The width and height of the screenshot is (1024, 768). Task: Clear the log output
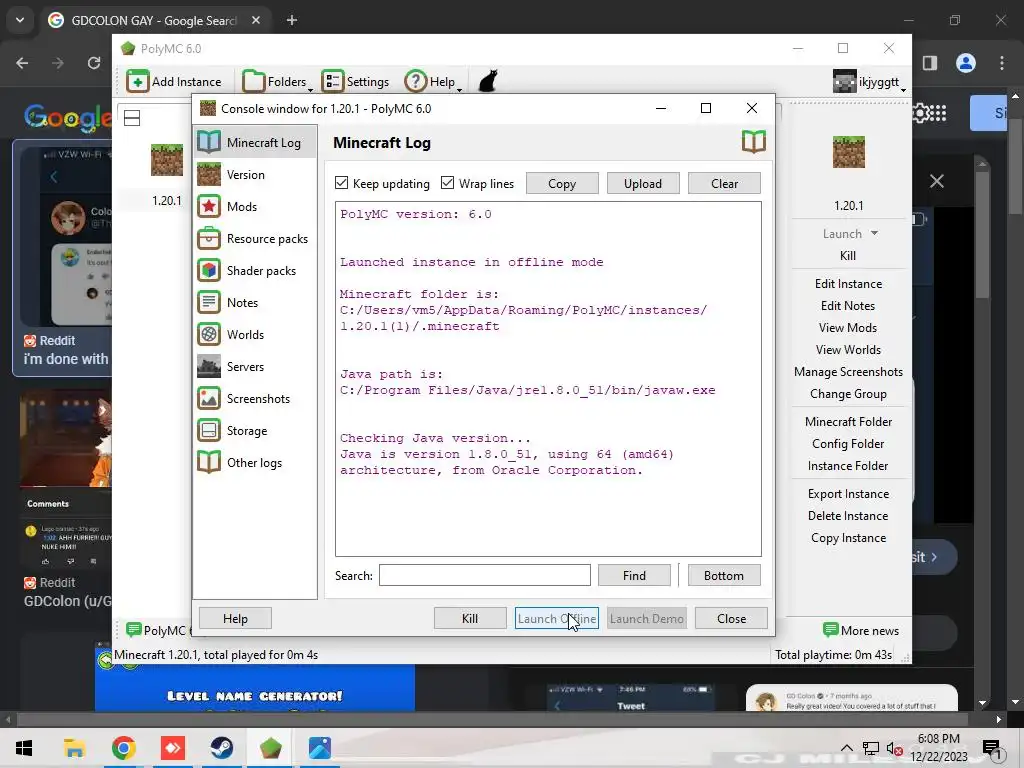coord(724,184)
